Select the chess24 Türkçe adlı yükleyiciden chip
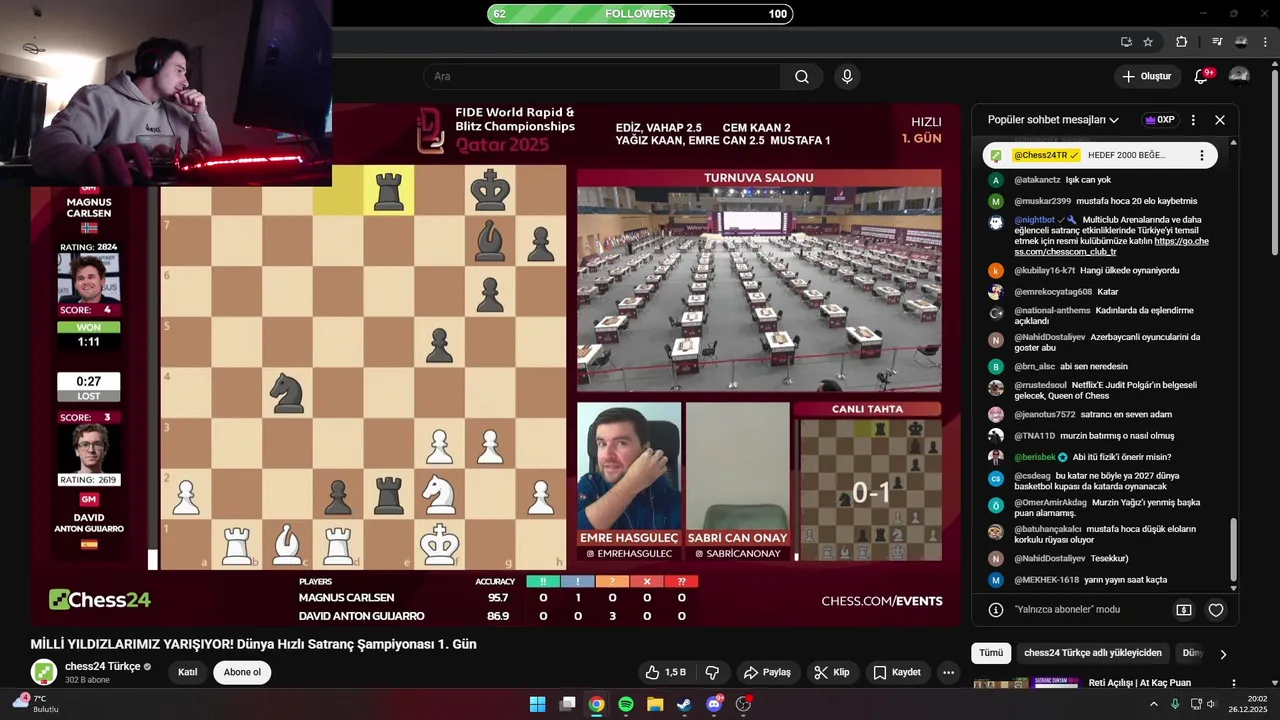Image resolution: width=1280 pixels, height=720 pixels. [x=1093, y=653]
